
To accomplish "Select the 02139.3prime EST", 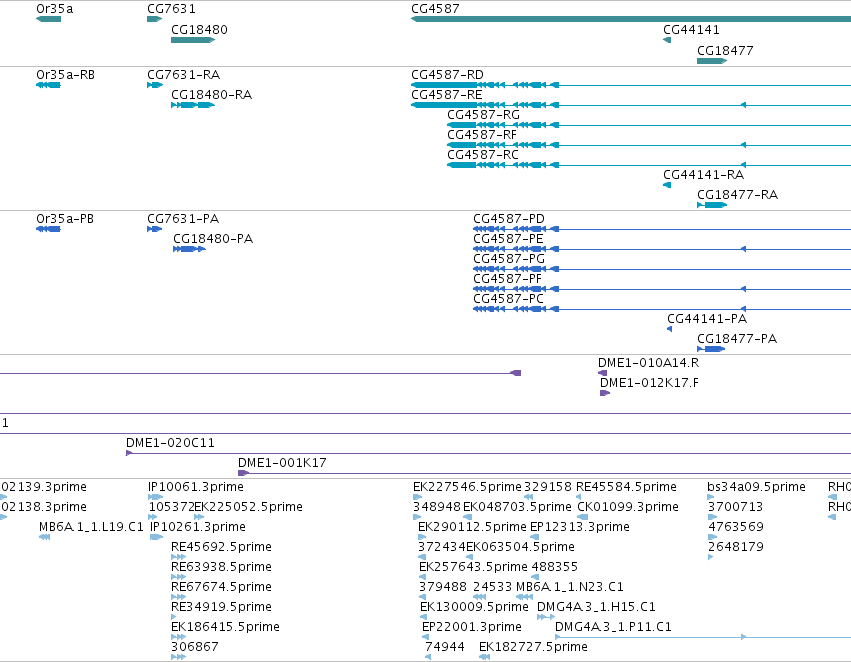I will point(4,496).
